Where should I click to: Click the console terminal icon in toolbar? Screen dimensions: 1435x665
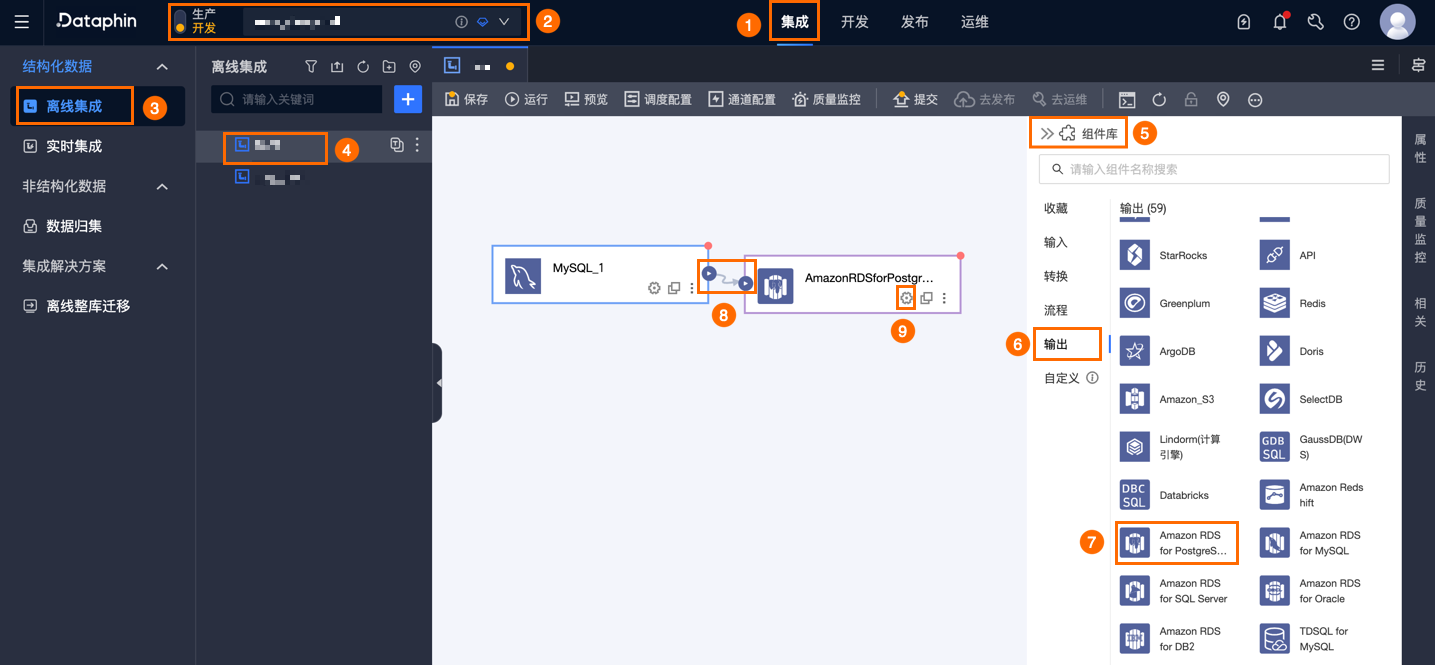tap(1127, 99)
